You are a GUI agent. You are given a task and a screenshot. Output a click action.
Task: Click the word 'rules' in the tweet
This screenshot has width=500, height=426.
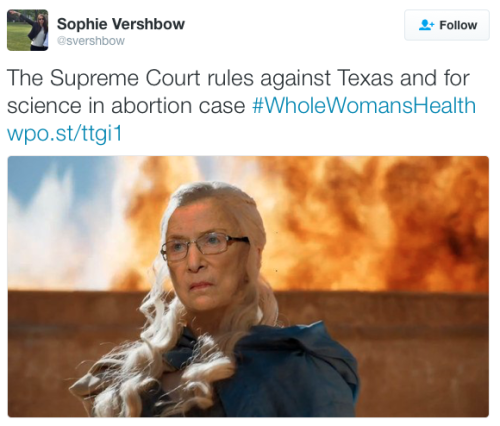[231, 78]
